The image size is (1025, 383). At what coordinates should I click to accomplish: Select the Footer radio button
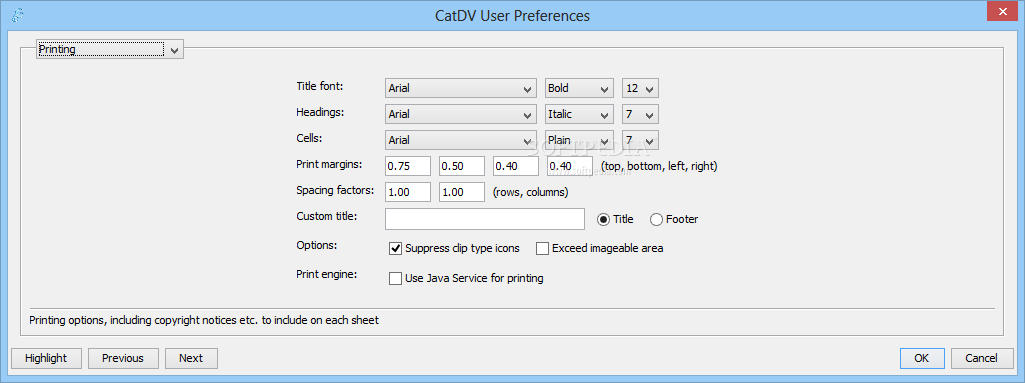click(x=656, y=220)
